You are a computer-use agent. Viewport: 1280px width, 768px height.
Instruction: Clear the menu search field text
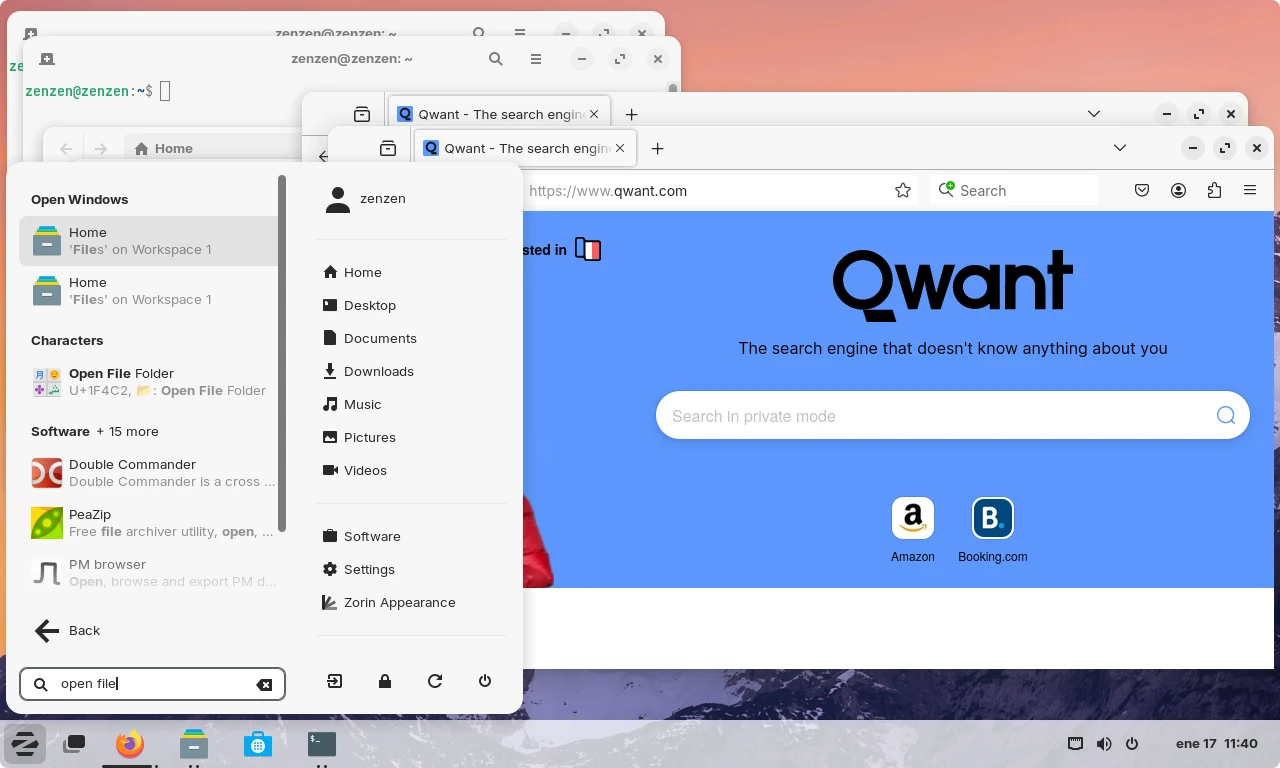pos(264,685)
